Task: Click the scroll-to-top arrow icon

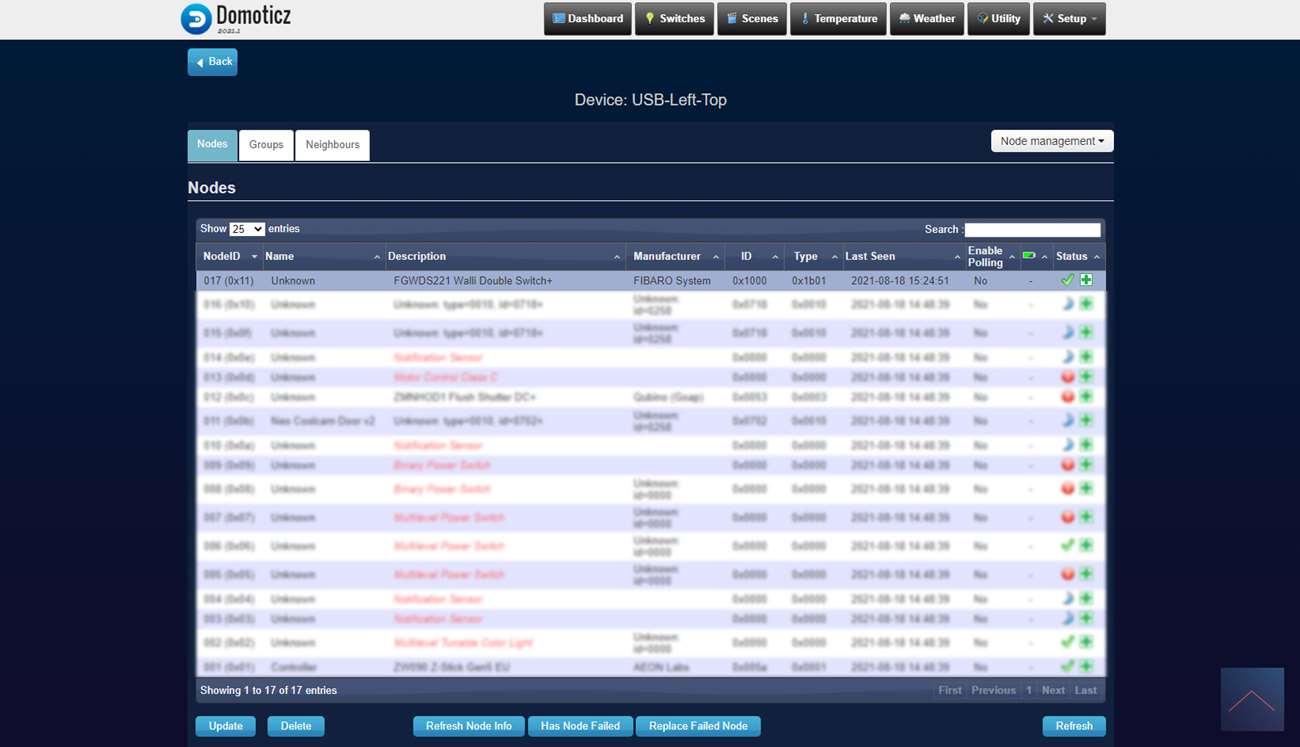Action: 1252,700
